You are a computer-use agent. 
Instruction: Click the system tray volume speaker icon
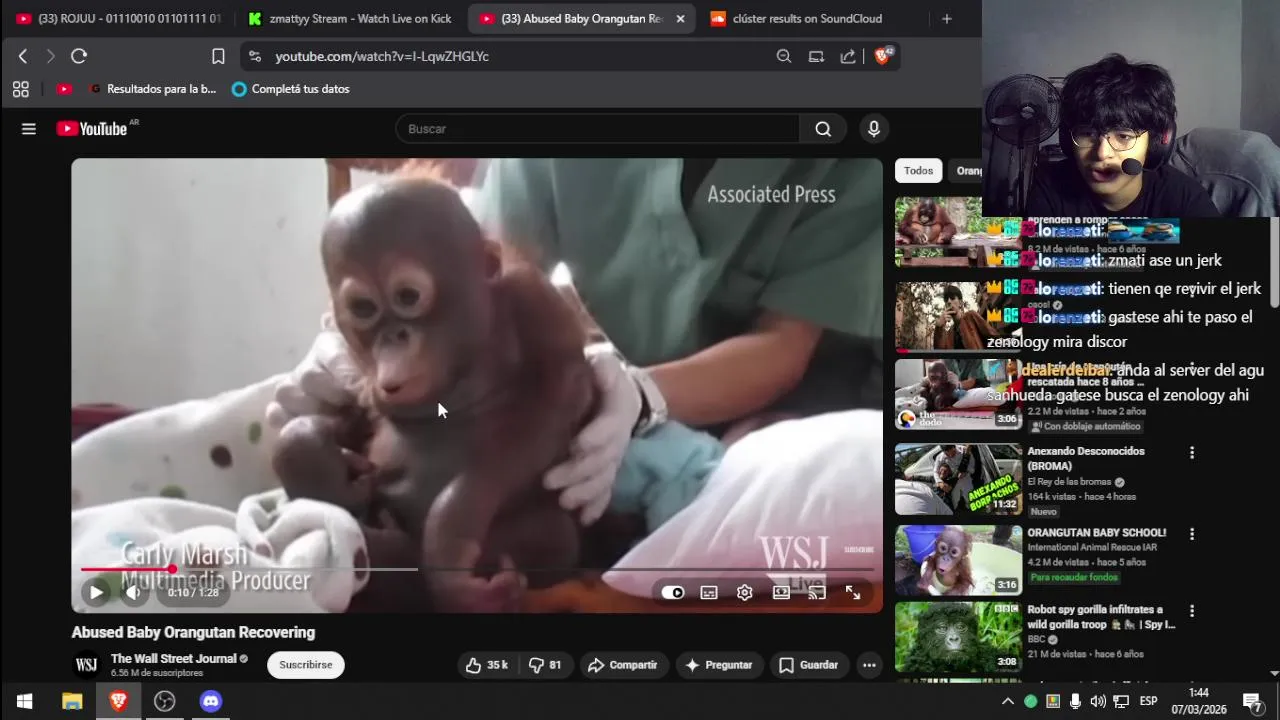click(1099, 701)
